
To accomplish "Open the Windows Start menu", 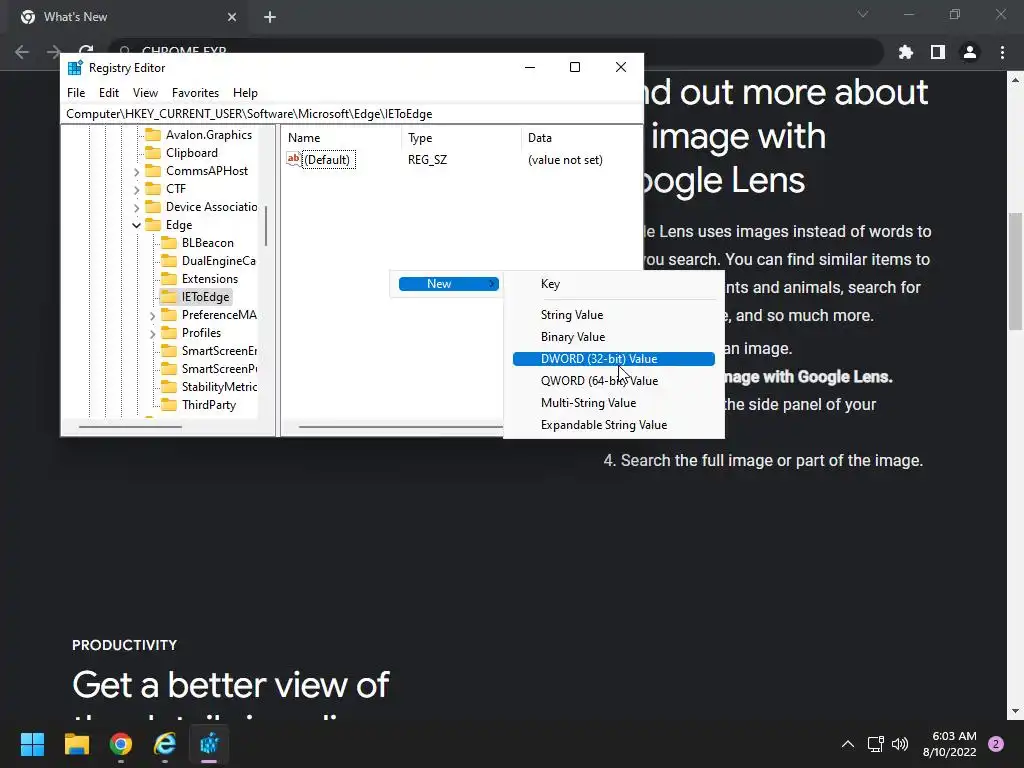I will [x=32, y=744].
